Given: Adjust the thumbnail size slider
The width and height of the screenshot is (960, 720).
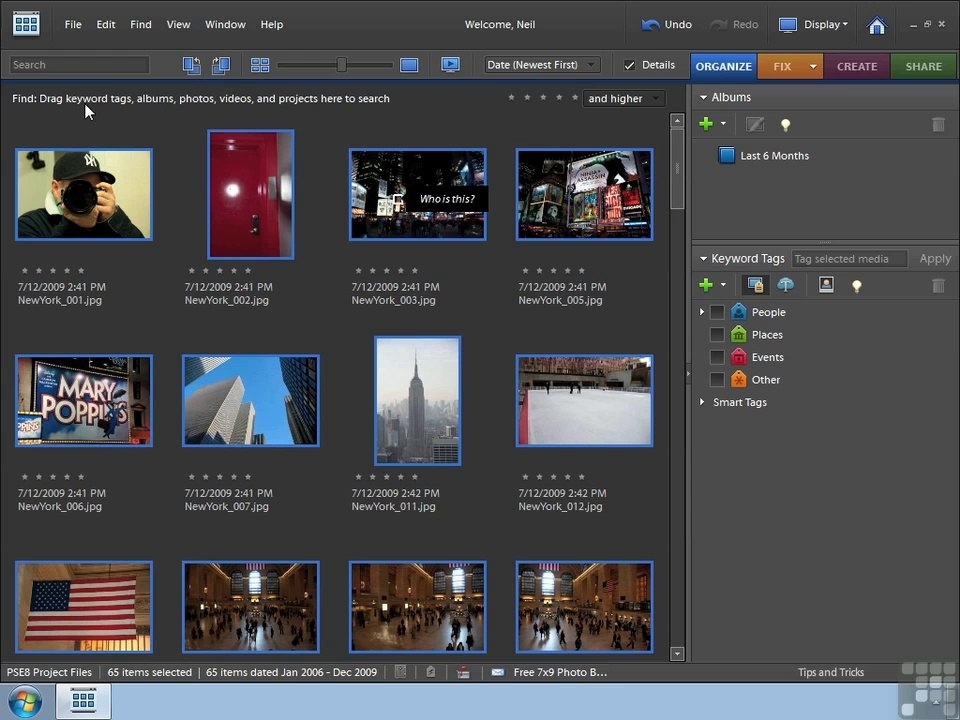Looking at the screenshot, I should pyautogui.click(x=342, y=64).
